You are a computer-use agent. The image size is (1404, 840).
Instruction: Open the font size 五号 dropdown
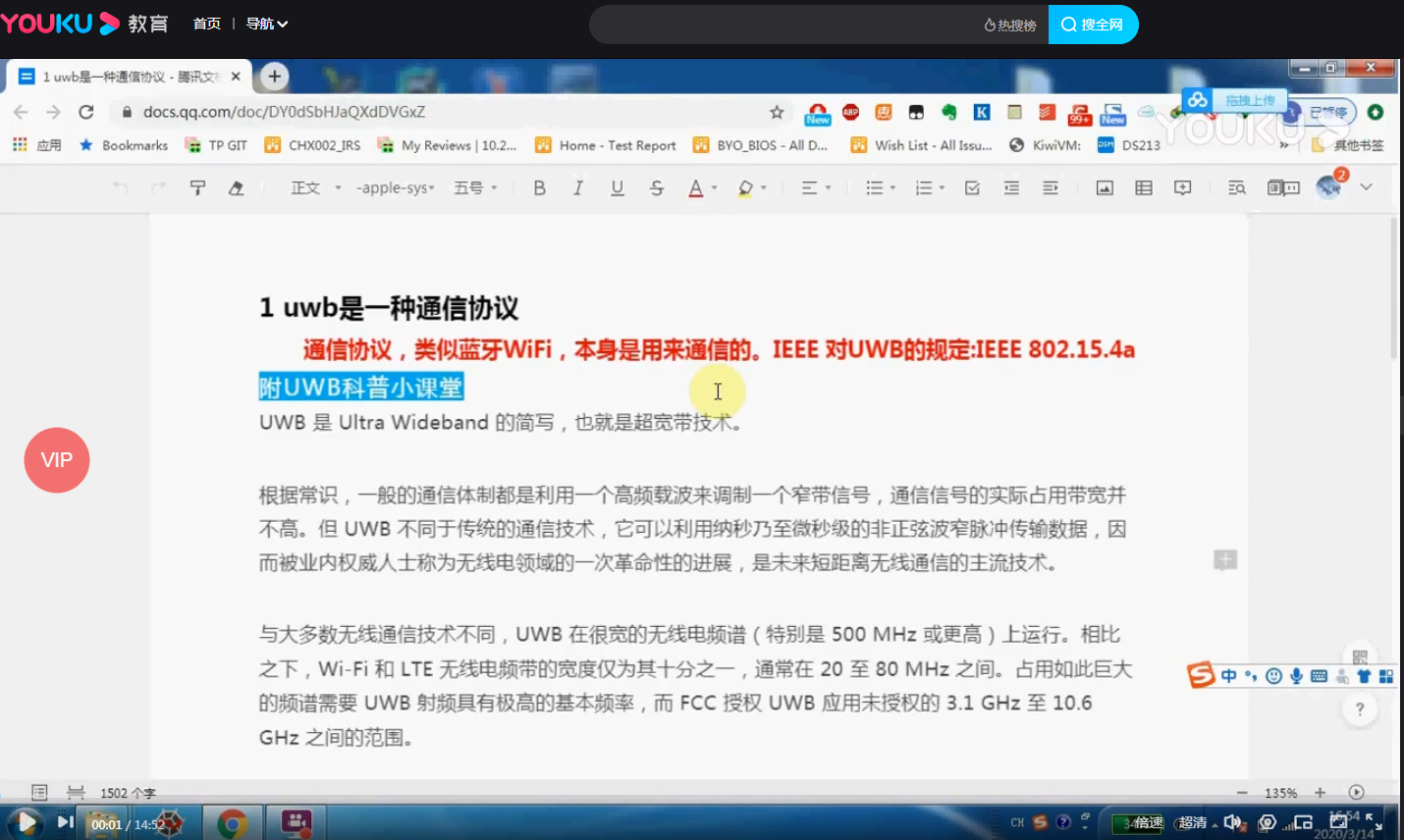click(475, 187)
